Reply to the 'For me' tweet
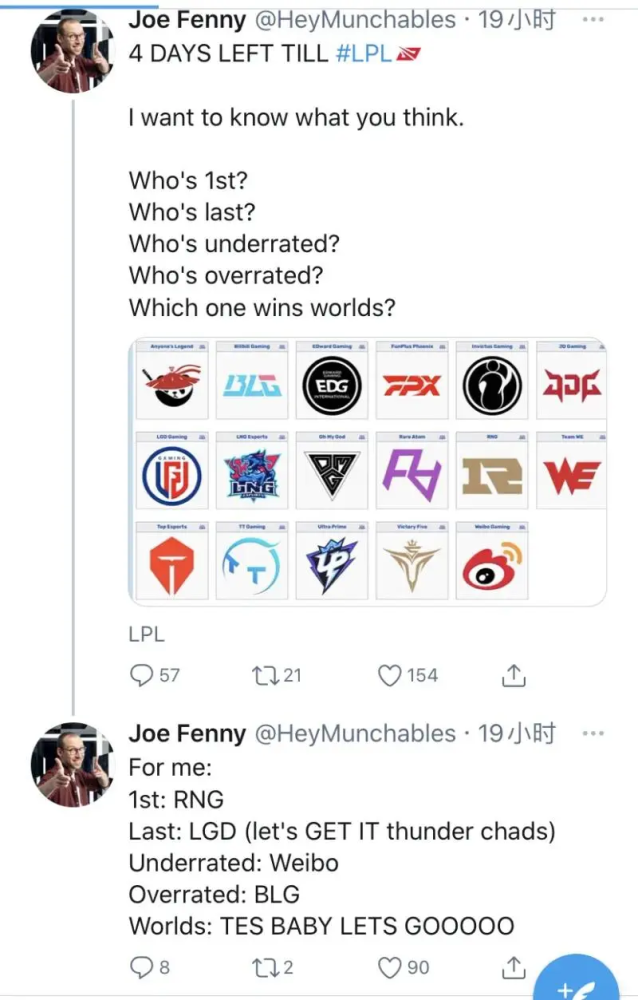Image resolution: width=638 pixels, height=1000 pixels. point(142,967)
